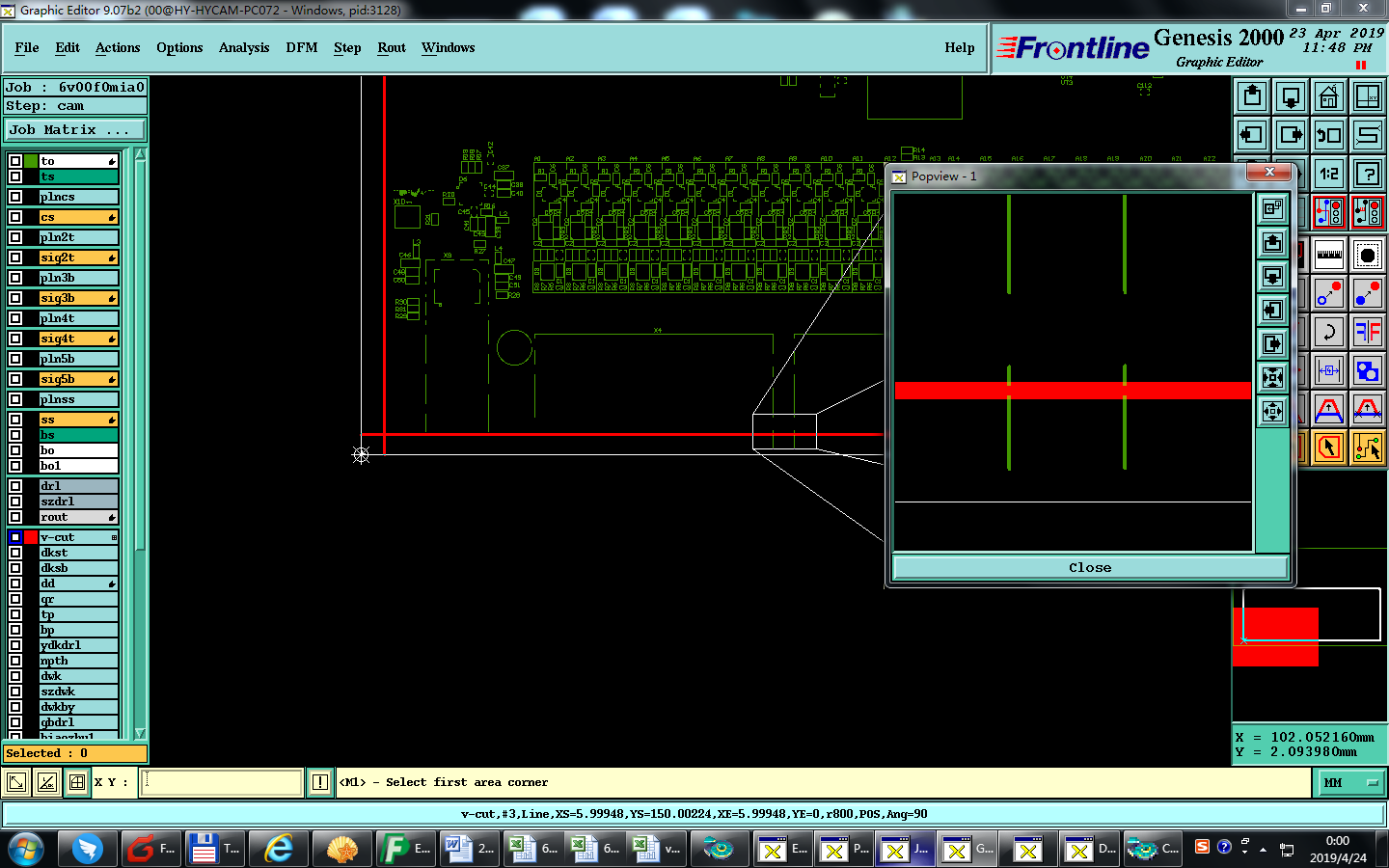The width and height of the screenshot is (1389, 868).
Task: Click the question mark help icon
Action: 1368,174
